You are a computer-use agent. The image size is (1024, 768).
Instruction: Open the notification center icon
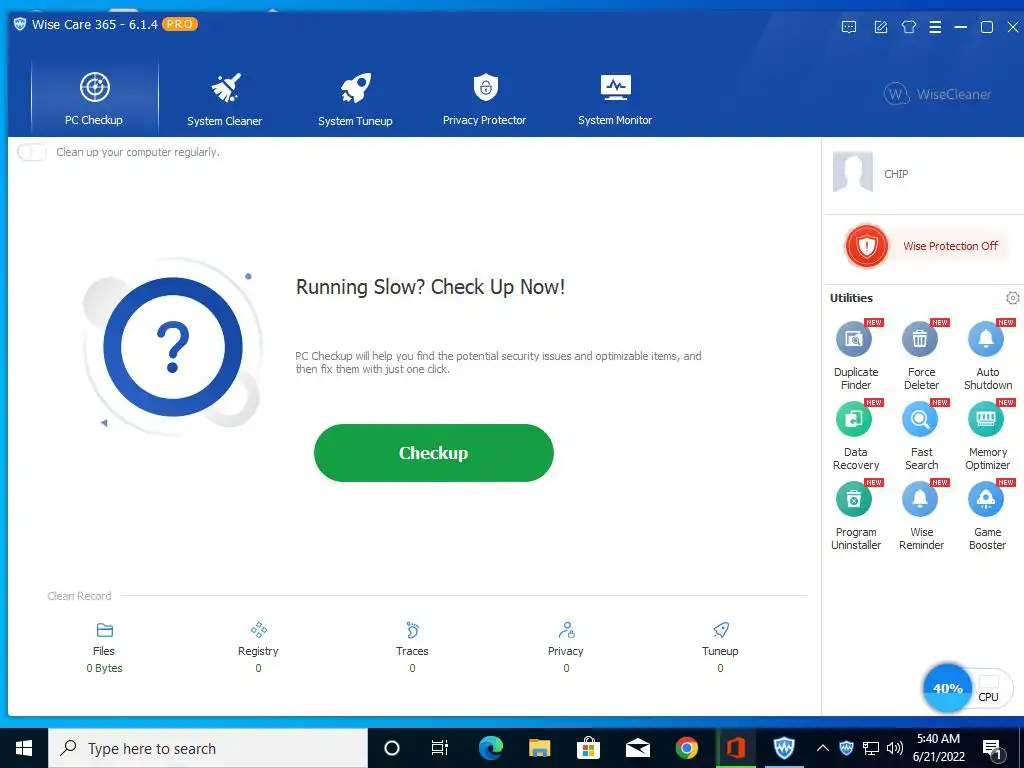point(992,750)
